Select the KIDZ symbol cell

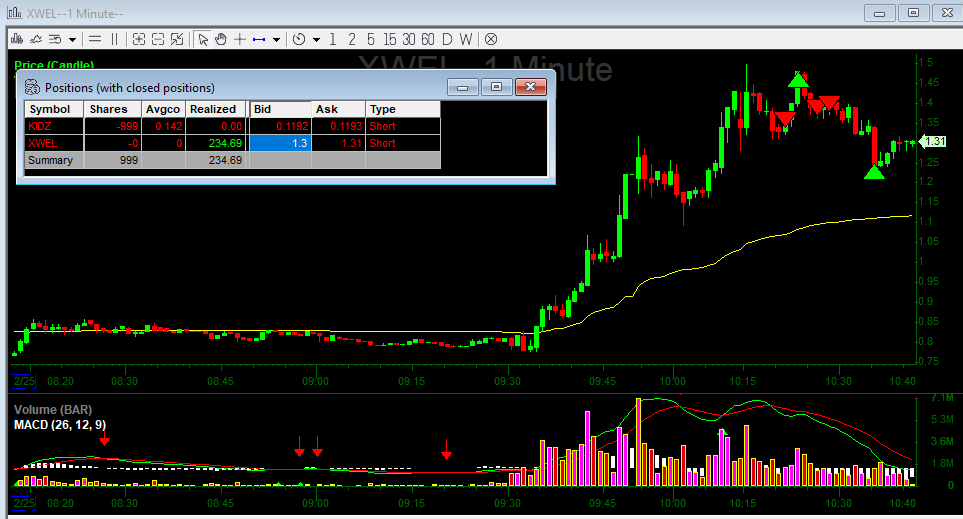point(53,126)
